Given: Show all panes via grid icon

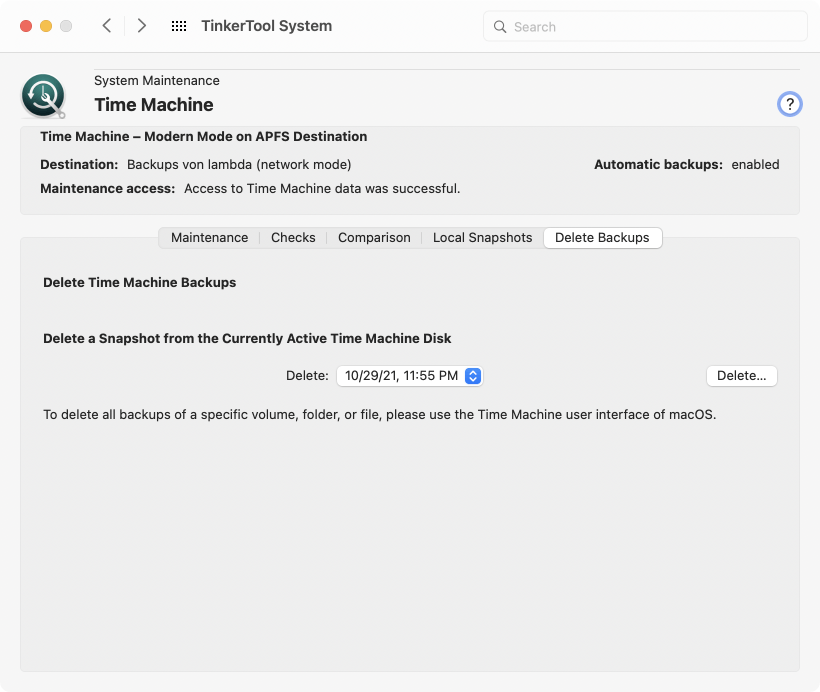Looking at the screenshot, I should click(x=179, y=26).
